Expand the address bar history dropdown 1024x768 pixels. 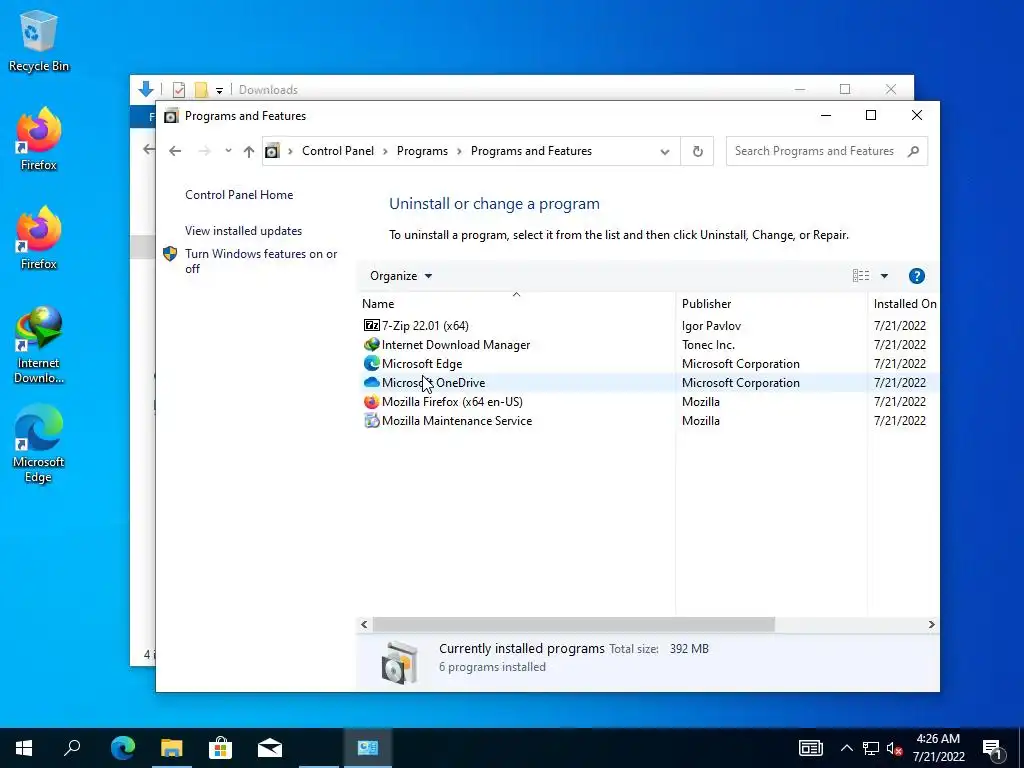[x=664, y=152]
